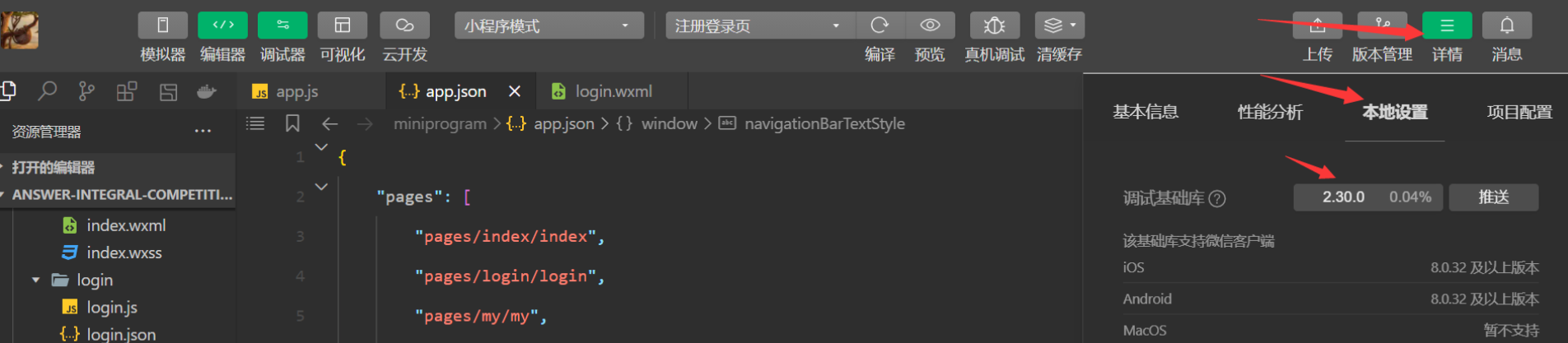
Task: Toggle the 调试器 debugger panel button
Action: click(x=282, y=25)
